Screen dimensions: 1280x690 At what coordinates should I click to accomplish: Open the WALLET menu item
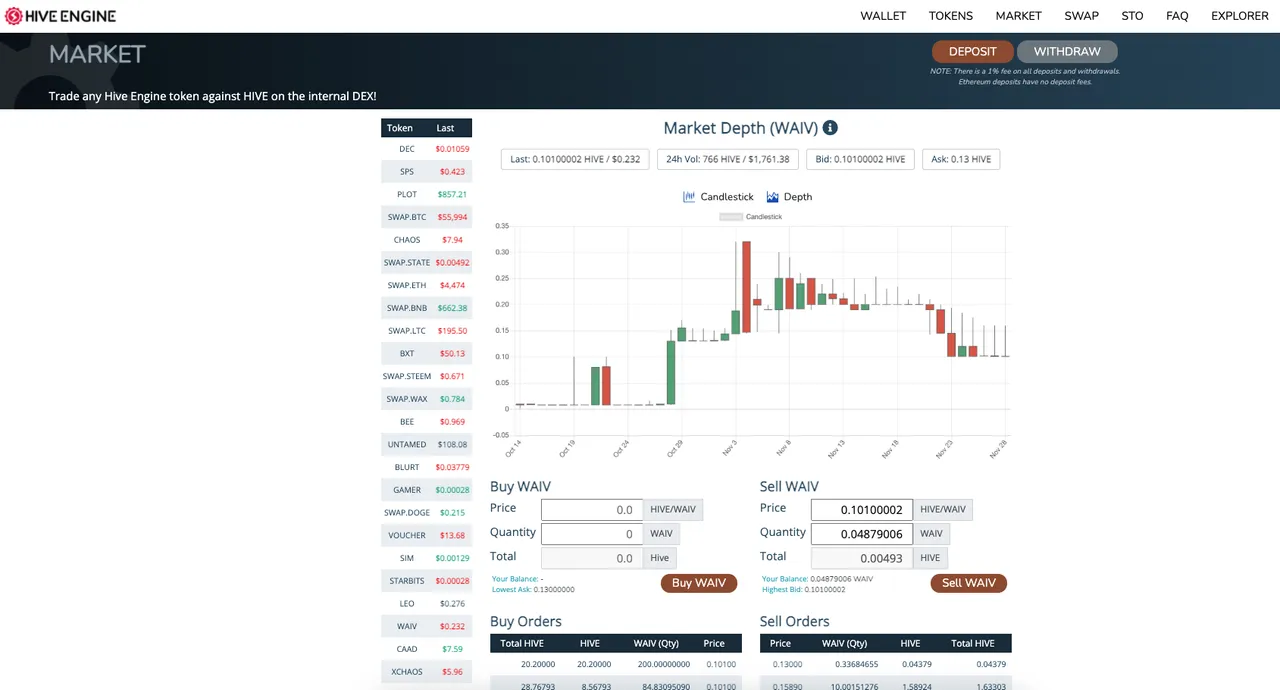point(883,16)
